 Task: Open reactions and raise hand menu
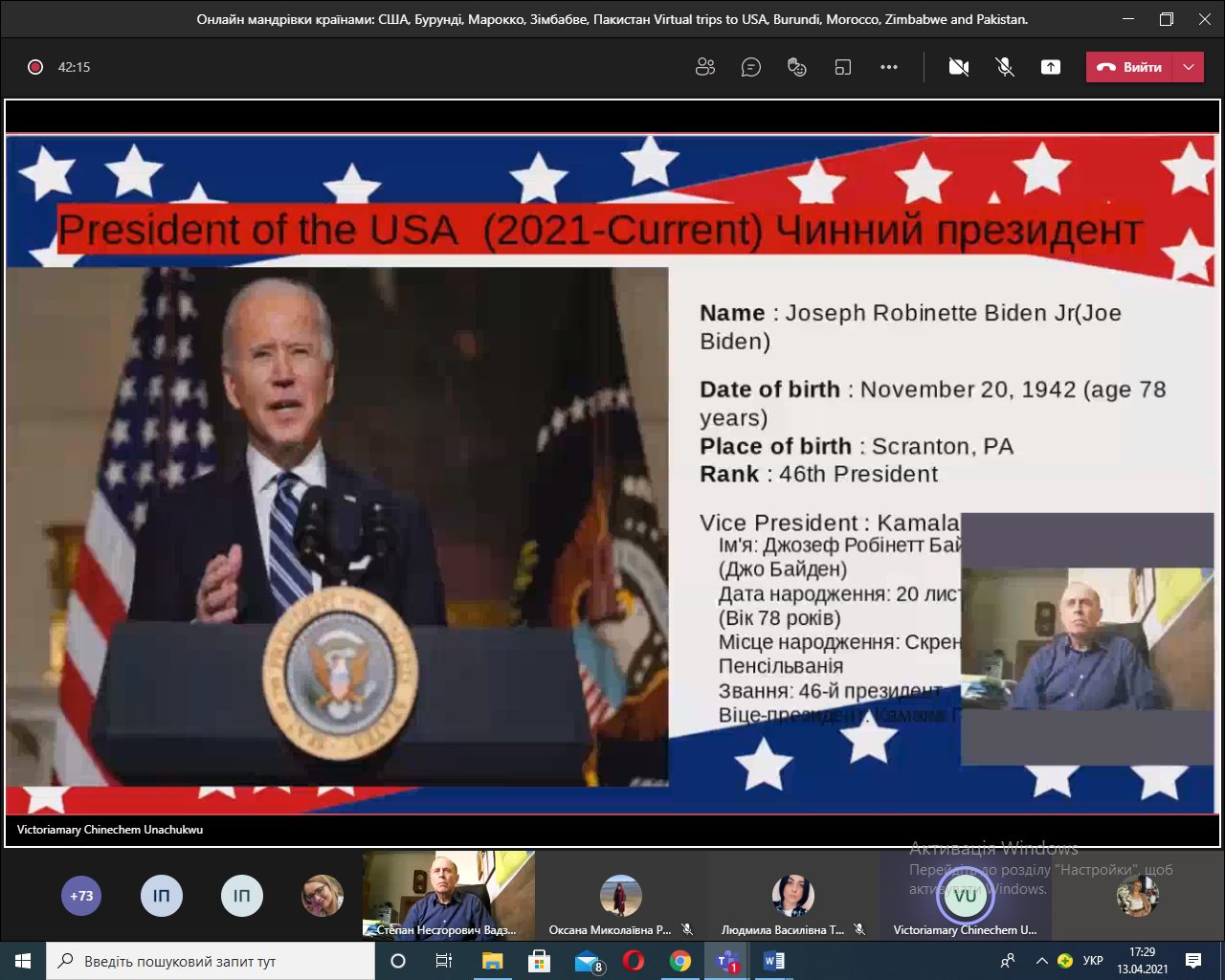796,67
